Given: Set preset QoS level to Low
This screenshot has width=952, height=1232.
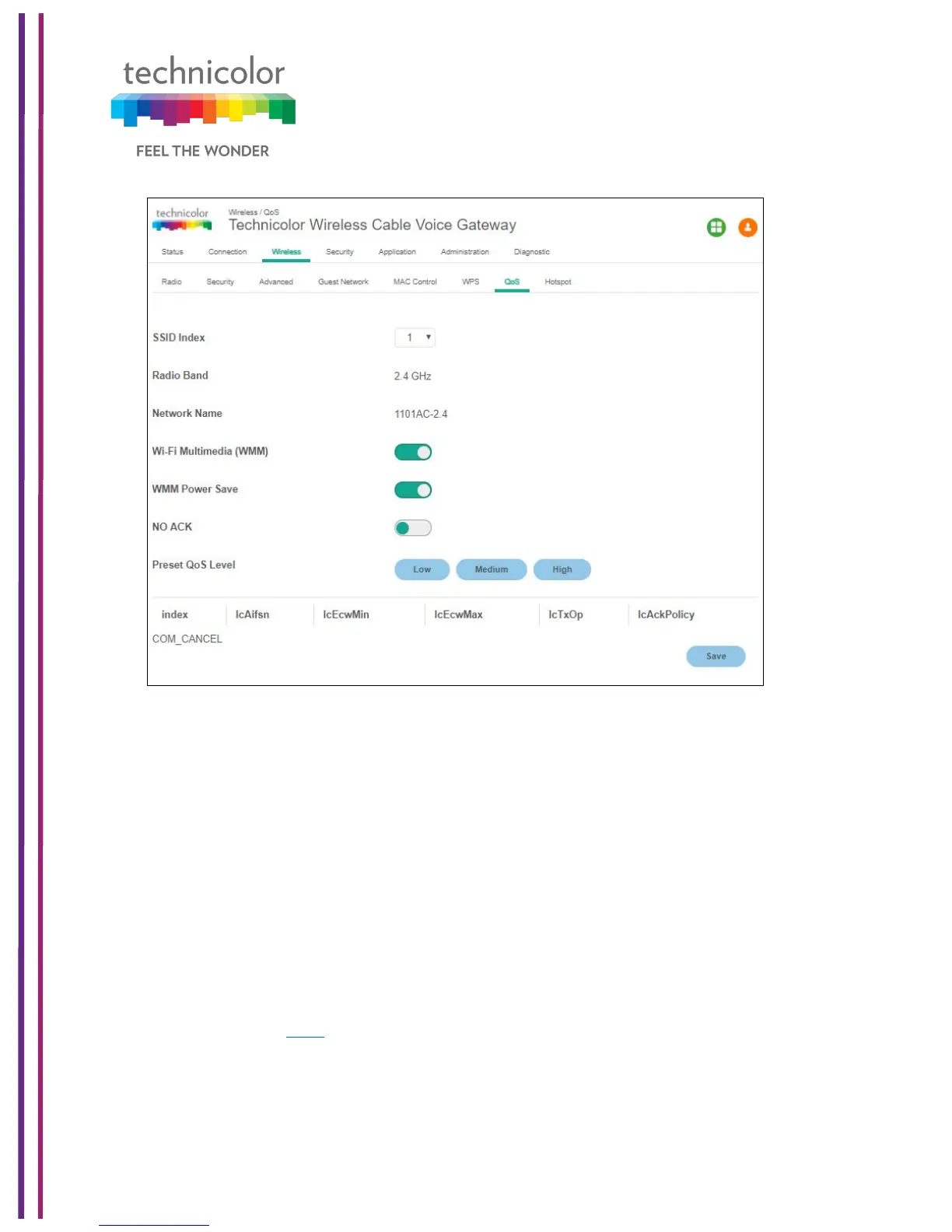Looking at the screenshot, I should click(x=422, y=569).
